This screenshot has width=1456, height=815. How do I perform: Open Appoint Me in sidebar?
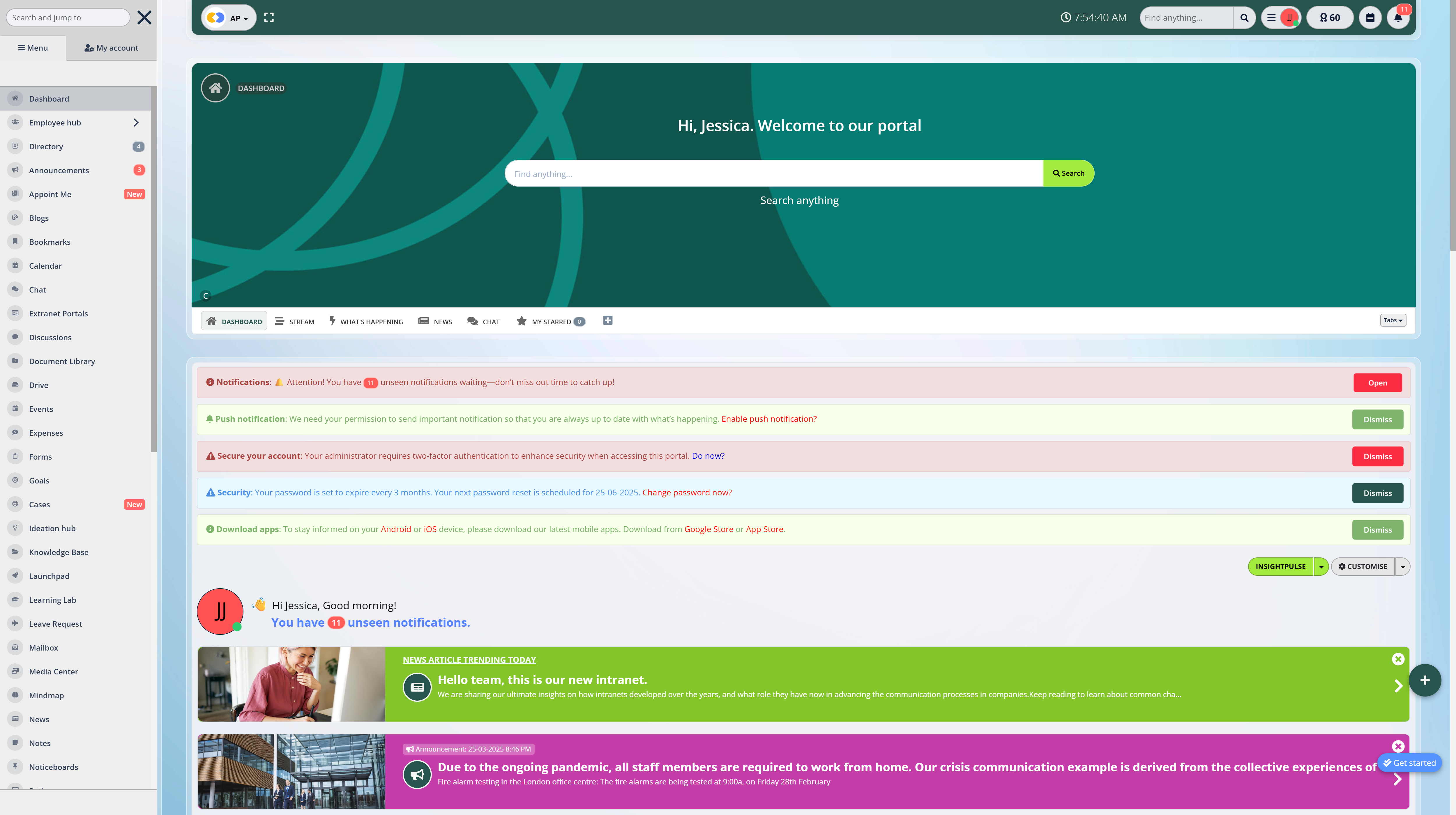[x=76, y=194]
